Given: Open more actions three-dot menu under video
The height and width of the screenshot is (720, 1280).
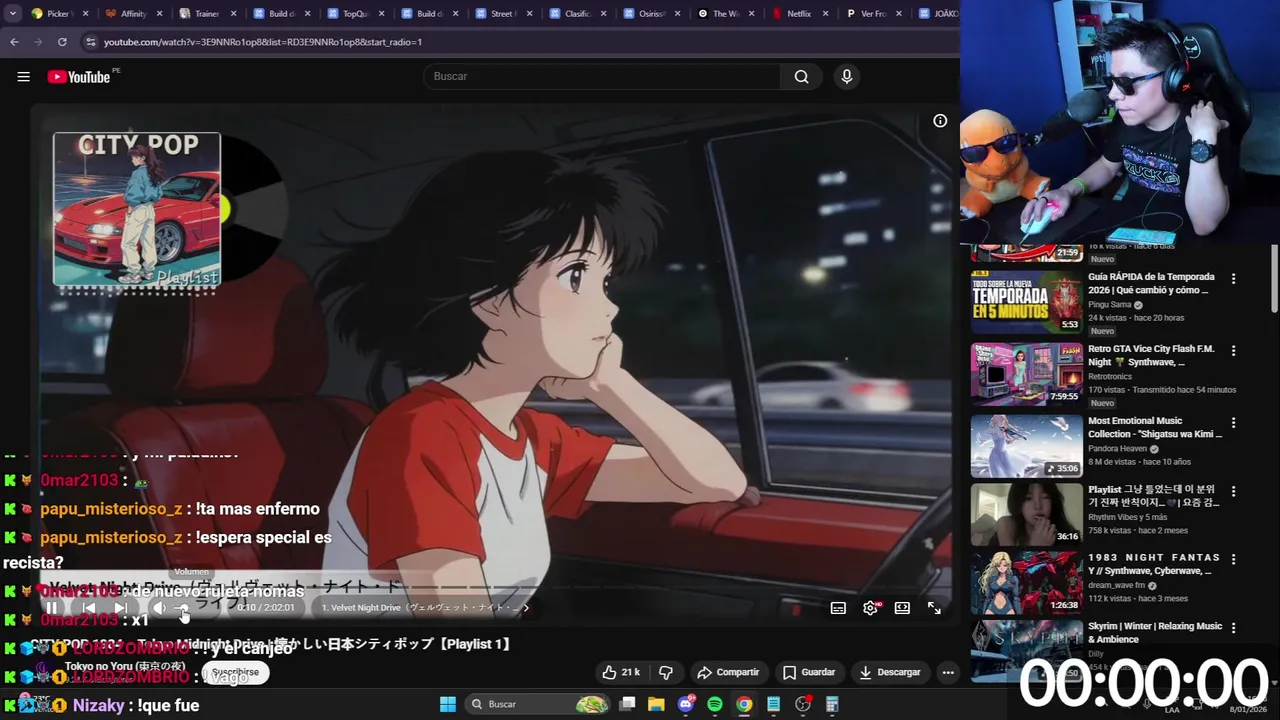Looking at the screenshot, I should click(948, 672).
